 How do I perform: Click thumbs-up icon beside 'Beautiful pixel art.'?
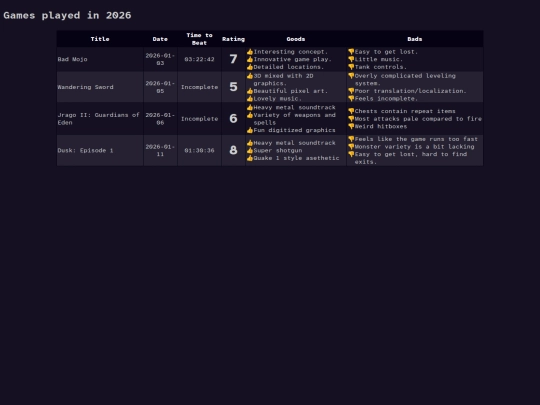250,91
